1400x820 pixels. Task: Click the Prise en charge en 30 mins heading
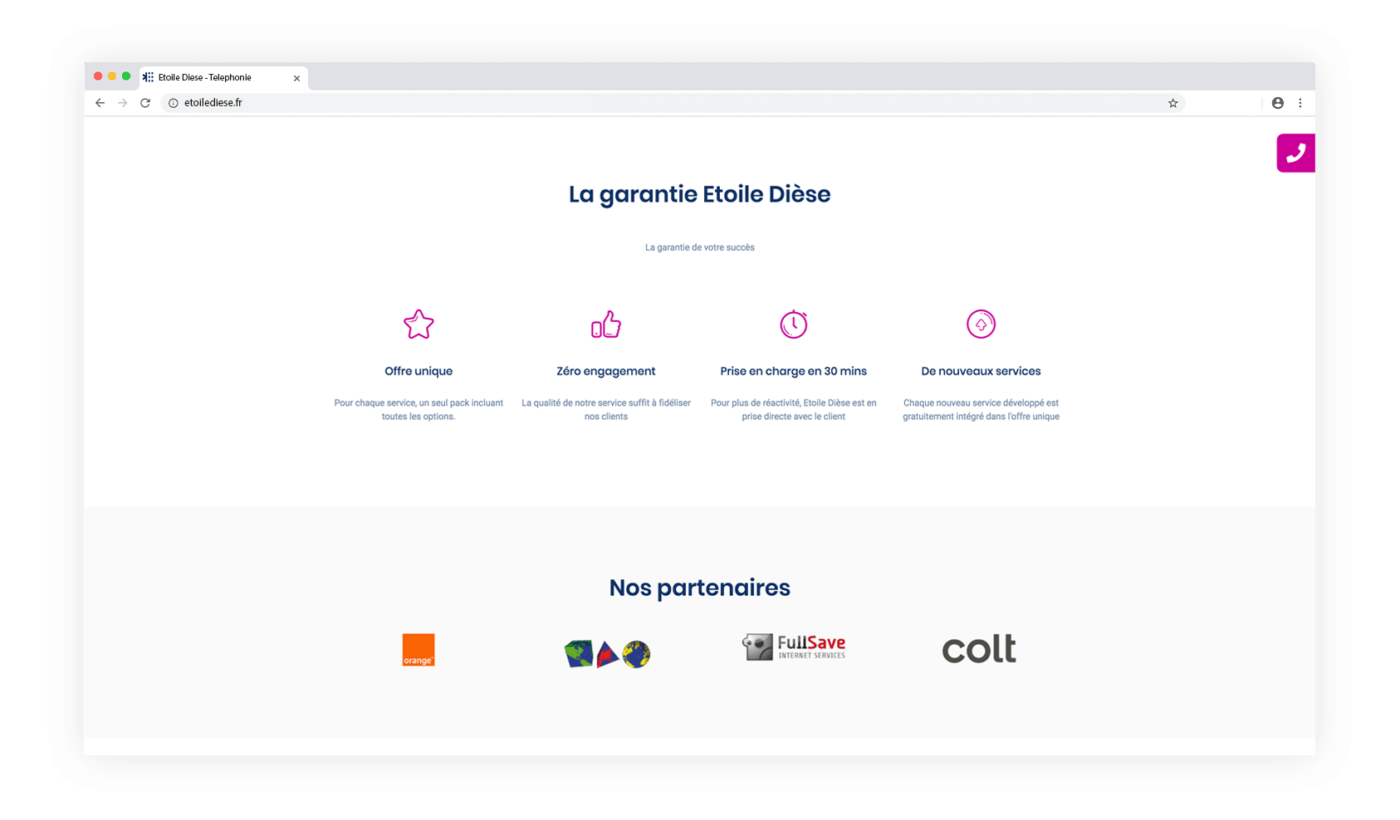pos(794,371)
